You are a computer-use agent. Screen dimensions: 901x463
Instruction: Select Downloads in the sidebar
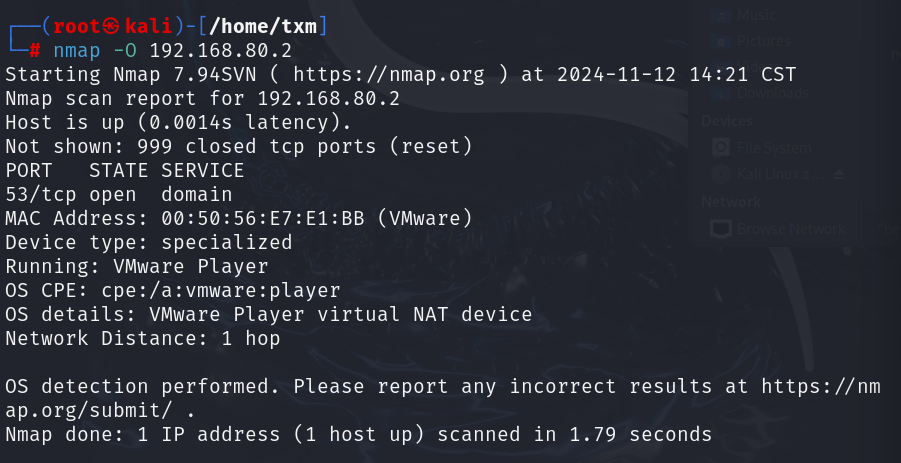coord(772,92)
